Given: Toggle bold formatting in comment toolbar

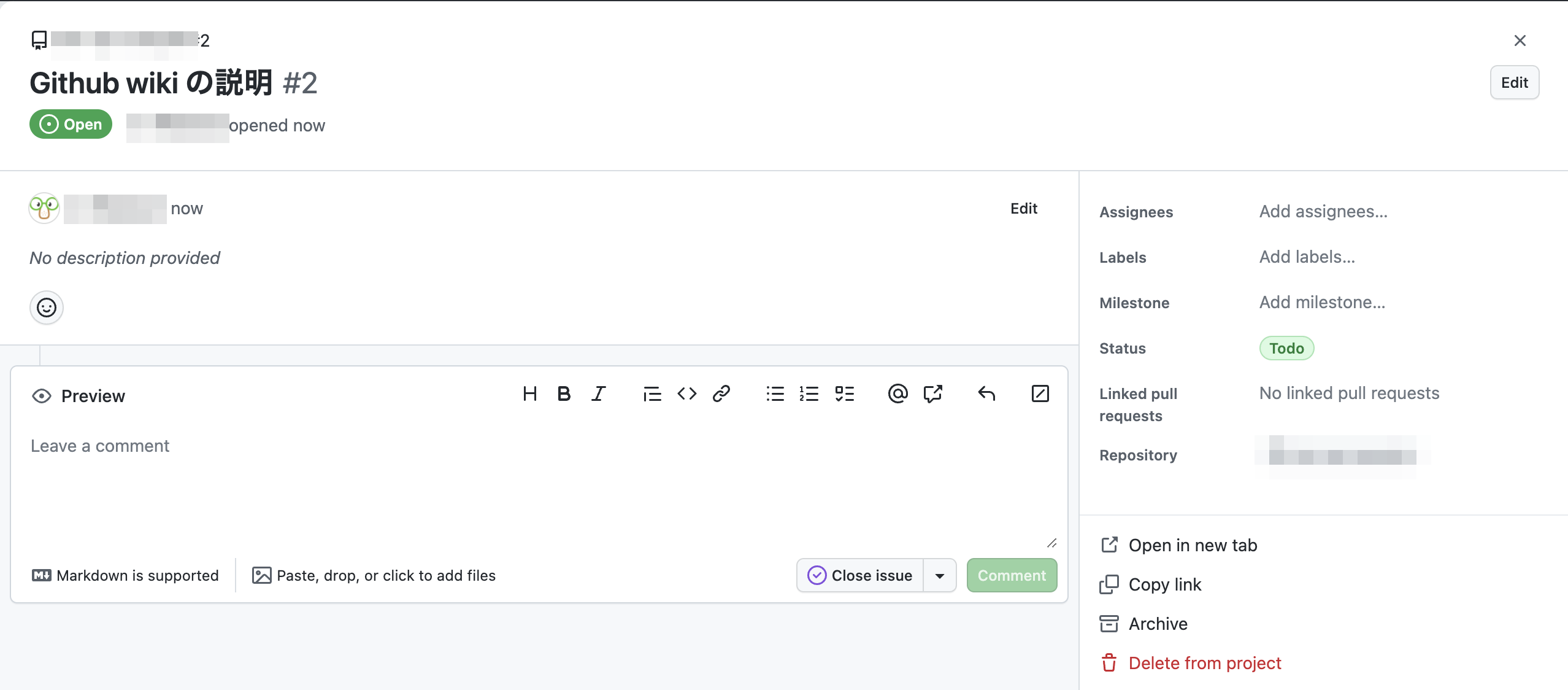Looking at the screenshot, I should 564,393.
